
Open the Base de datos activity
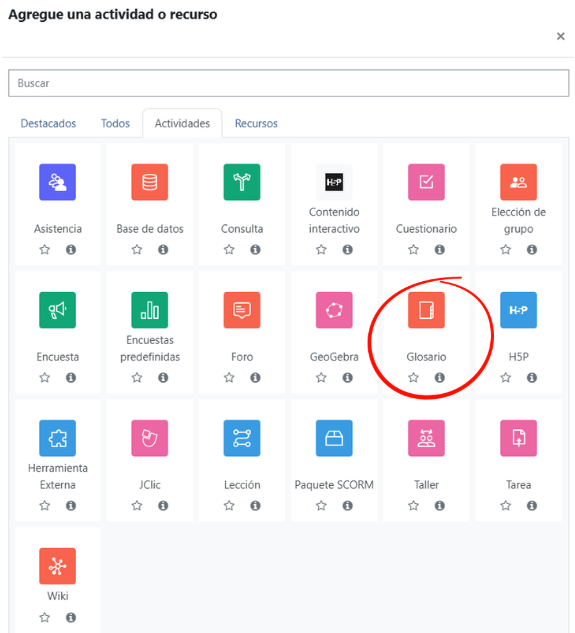149,182
